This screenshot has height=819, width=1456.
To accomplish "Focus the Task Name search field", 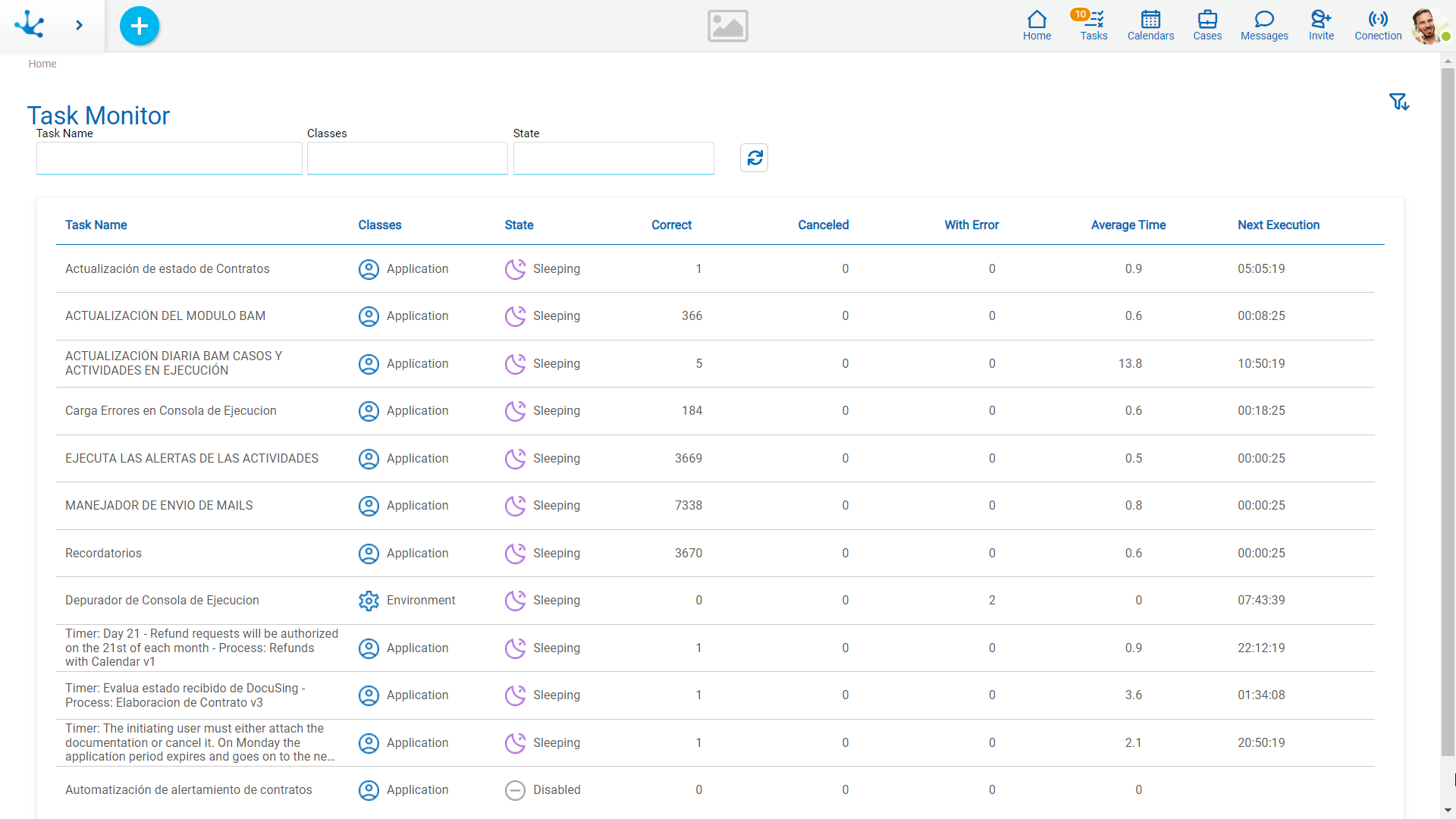I will click(x=169, y=158).
